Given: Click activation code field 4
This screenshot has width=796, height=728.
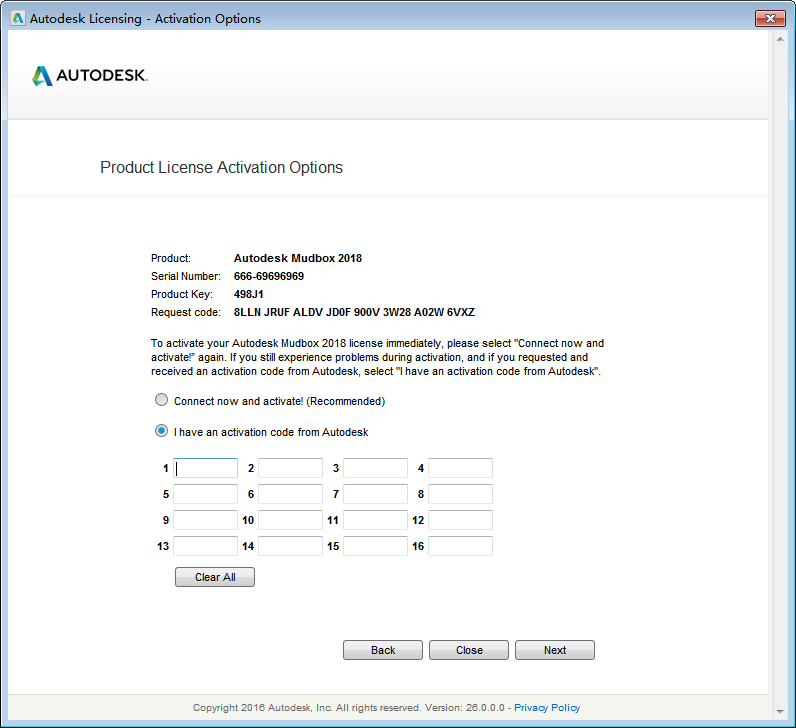Looking at the screenshot, I should click(x=460, y=468).
